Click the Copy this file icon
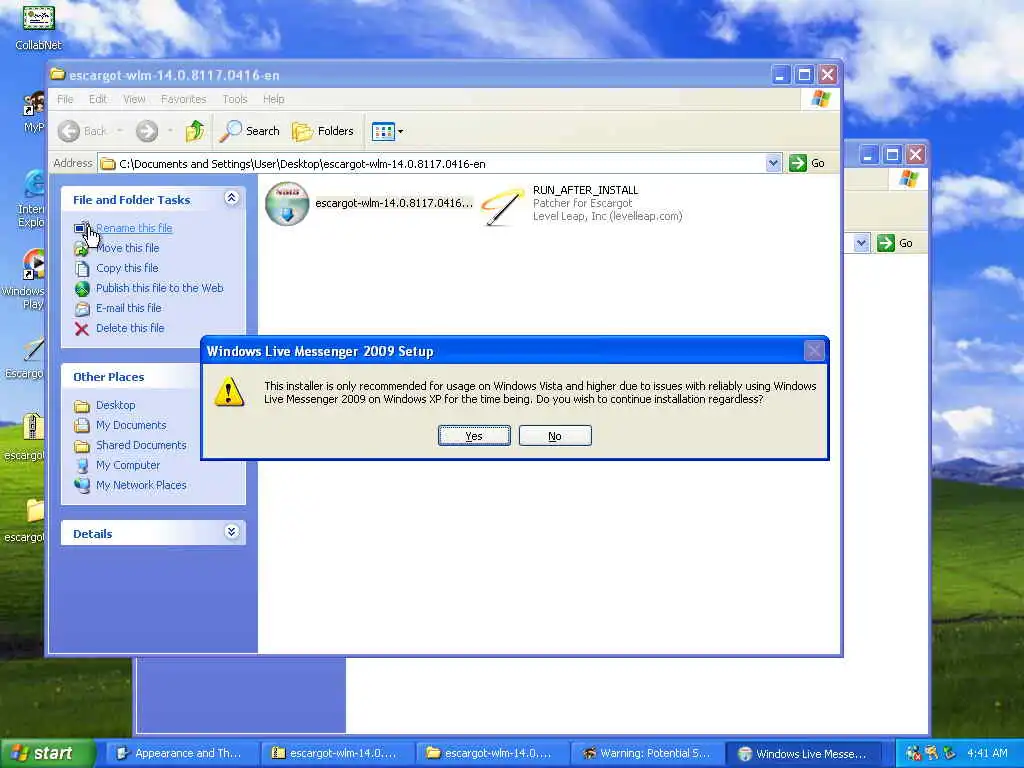 click(x=82, y=268)
